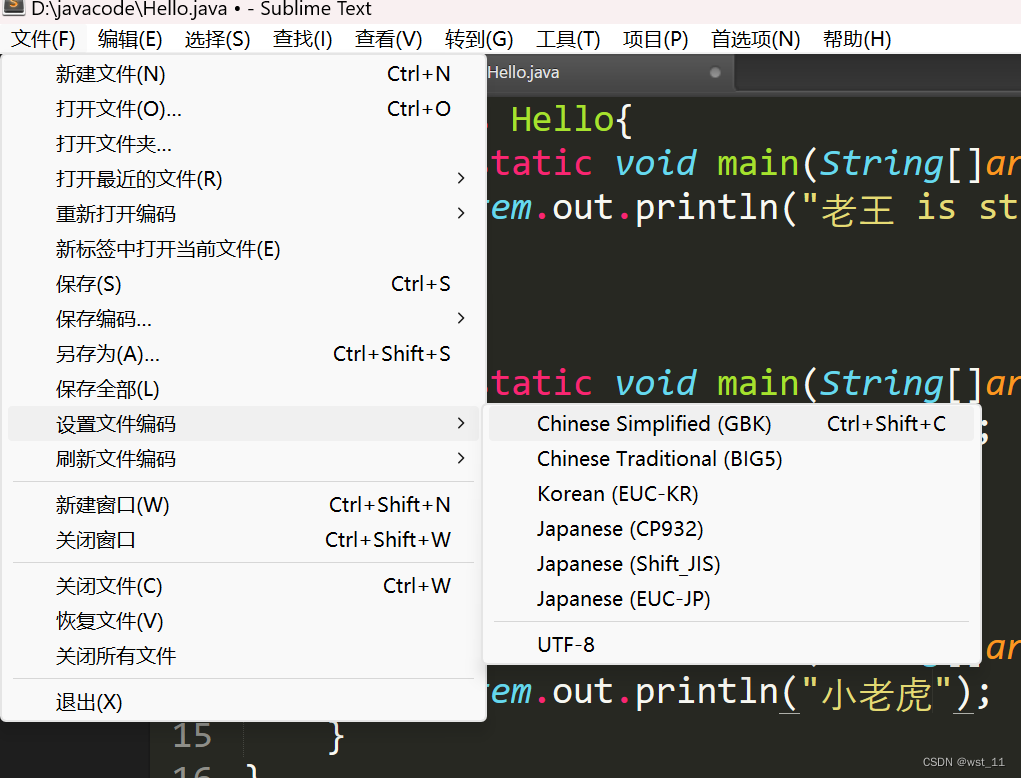Viewport: 1021px width, 778px height.
Task: Expand 设置文件编码 submenu
Action: click(244, 424)
